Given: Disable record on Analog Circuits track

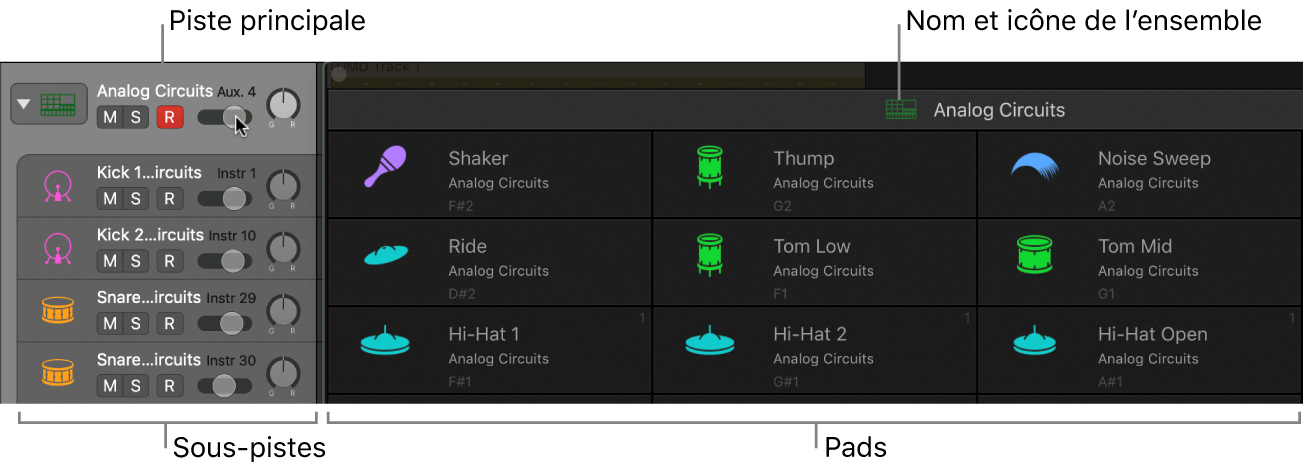Looking at the screenshot, I should pos(169,117).
